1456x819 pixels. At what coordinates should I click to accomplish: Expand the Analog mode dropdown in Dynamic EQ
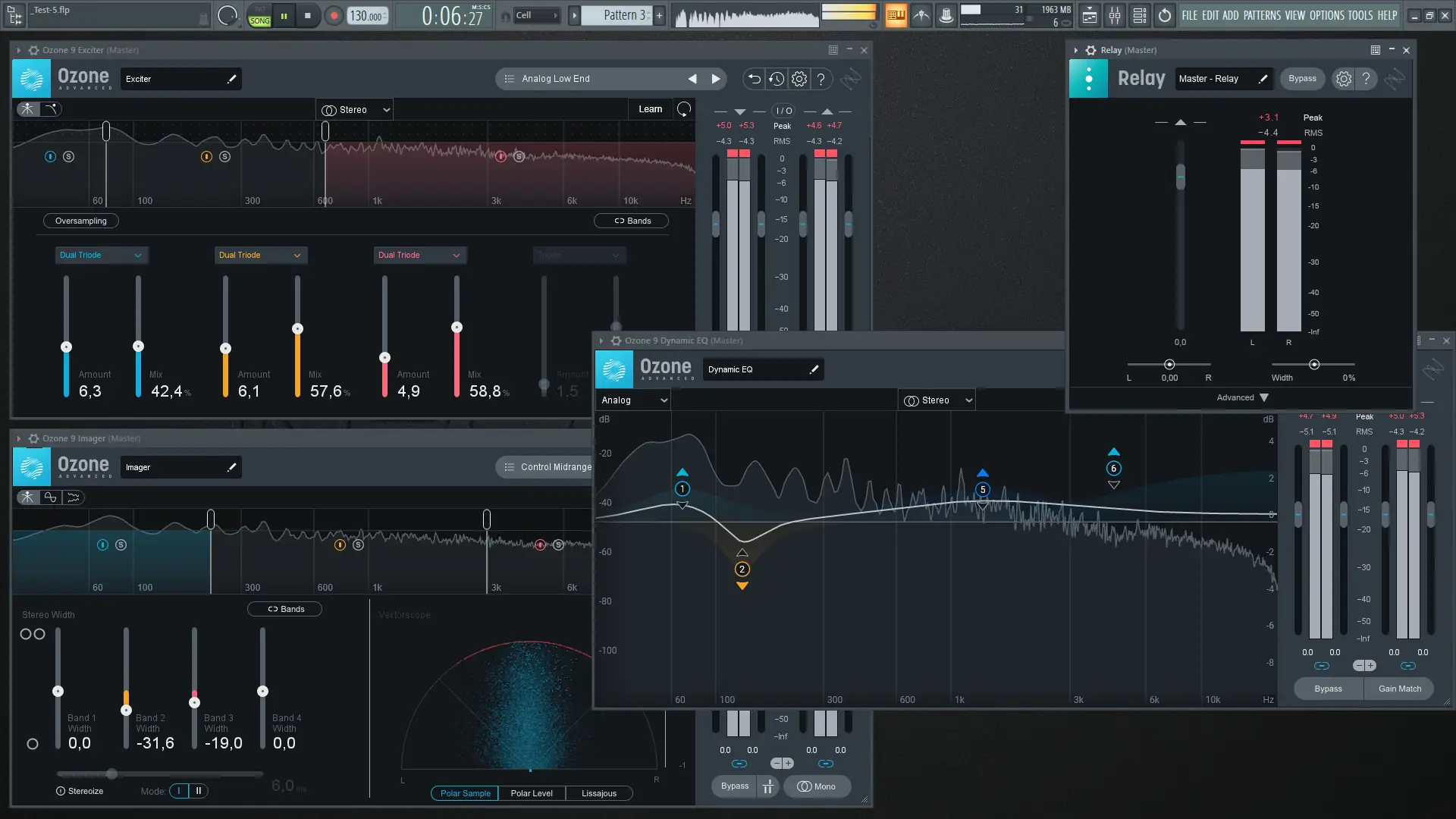click(x=634, y=400)
